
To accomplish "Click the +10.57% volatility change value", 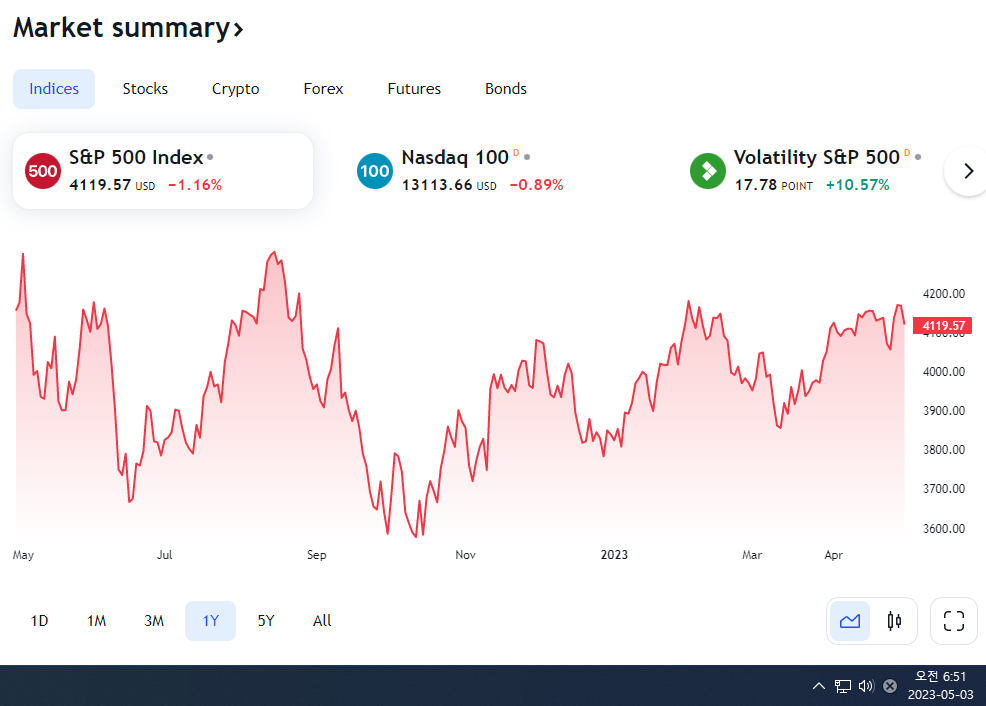I will point(858,185).
